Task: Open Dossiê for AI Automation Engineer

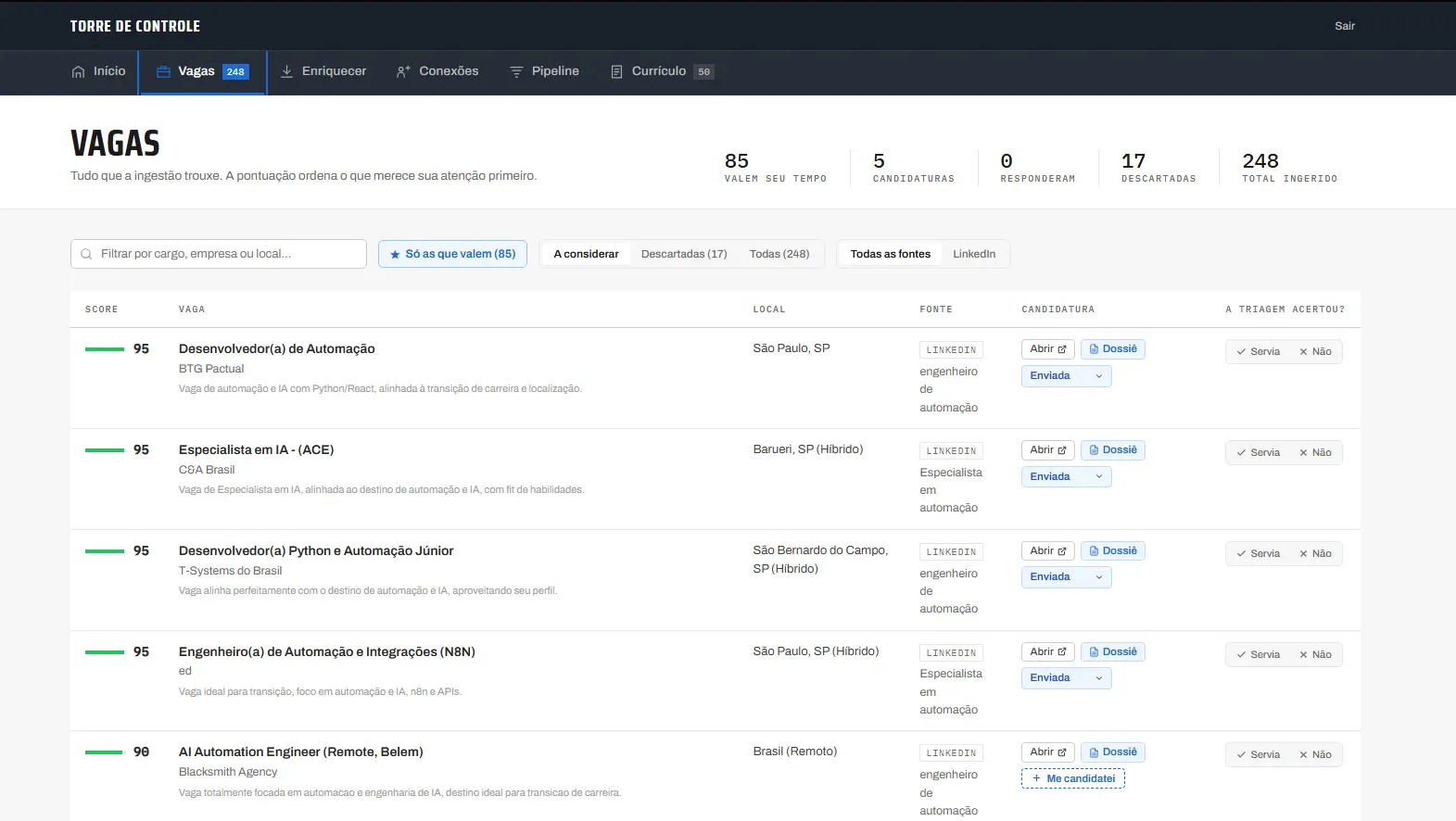Action: pos(1113,752)
